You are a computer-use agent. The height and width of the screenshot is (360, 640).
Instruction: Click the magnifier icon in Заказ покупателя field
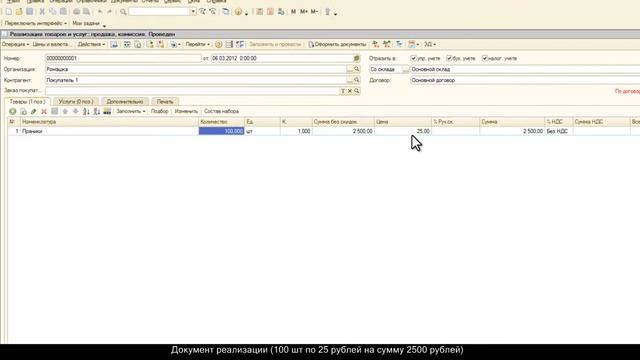(x=356, y=91)
